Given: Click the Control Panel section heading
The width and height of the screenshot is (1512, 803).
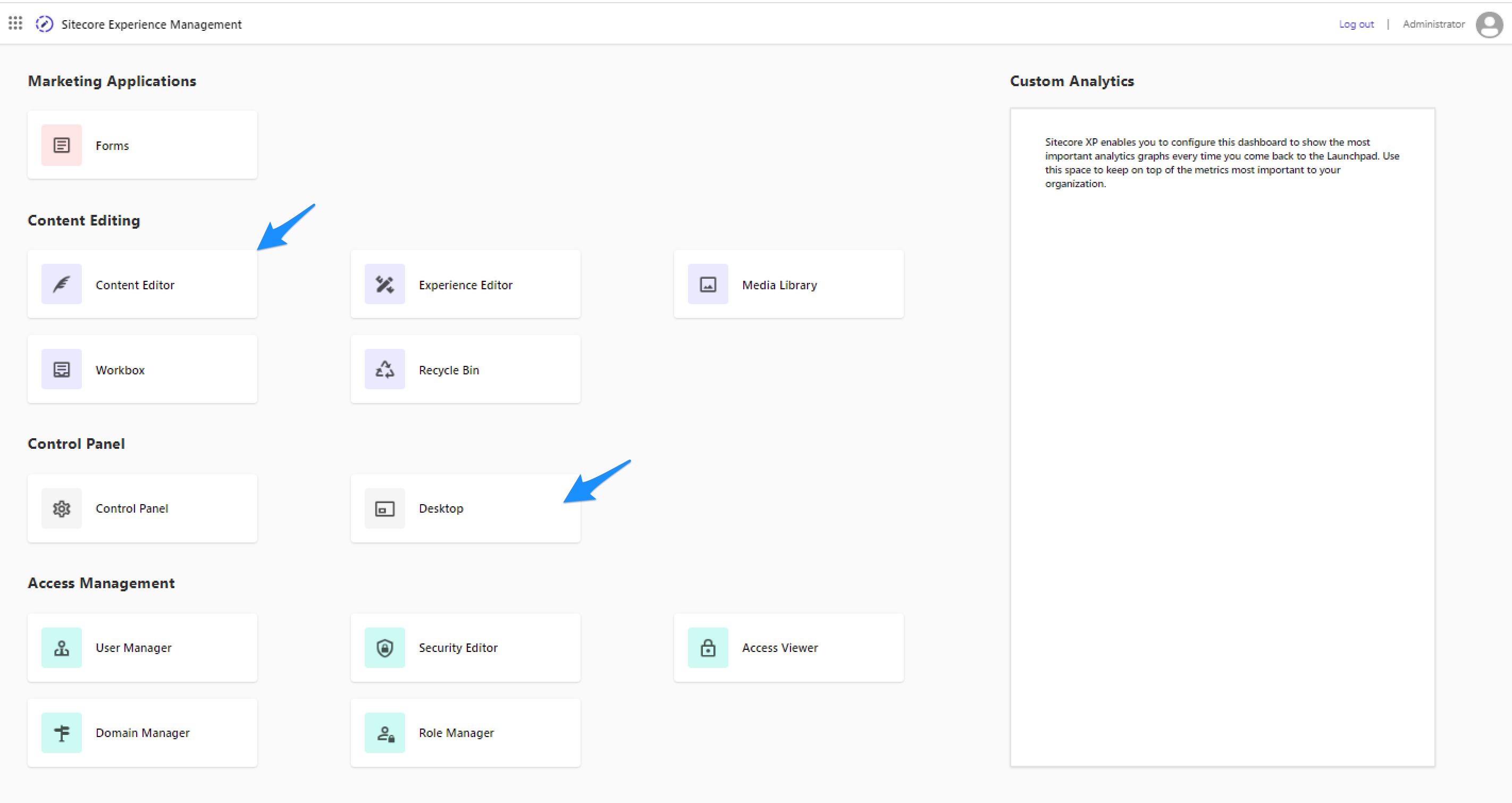Looking at the screenshot, I should coord(77,444).
